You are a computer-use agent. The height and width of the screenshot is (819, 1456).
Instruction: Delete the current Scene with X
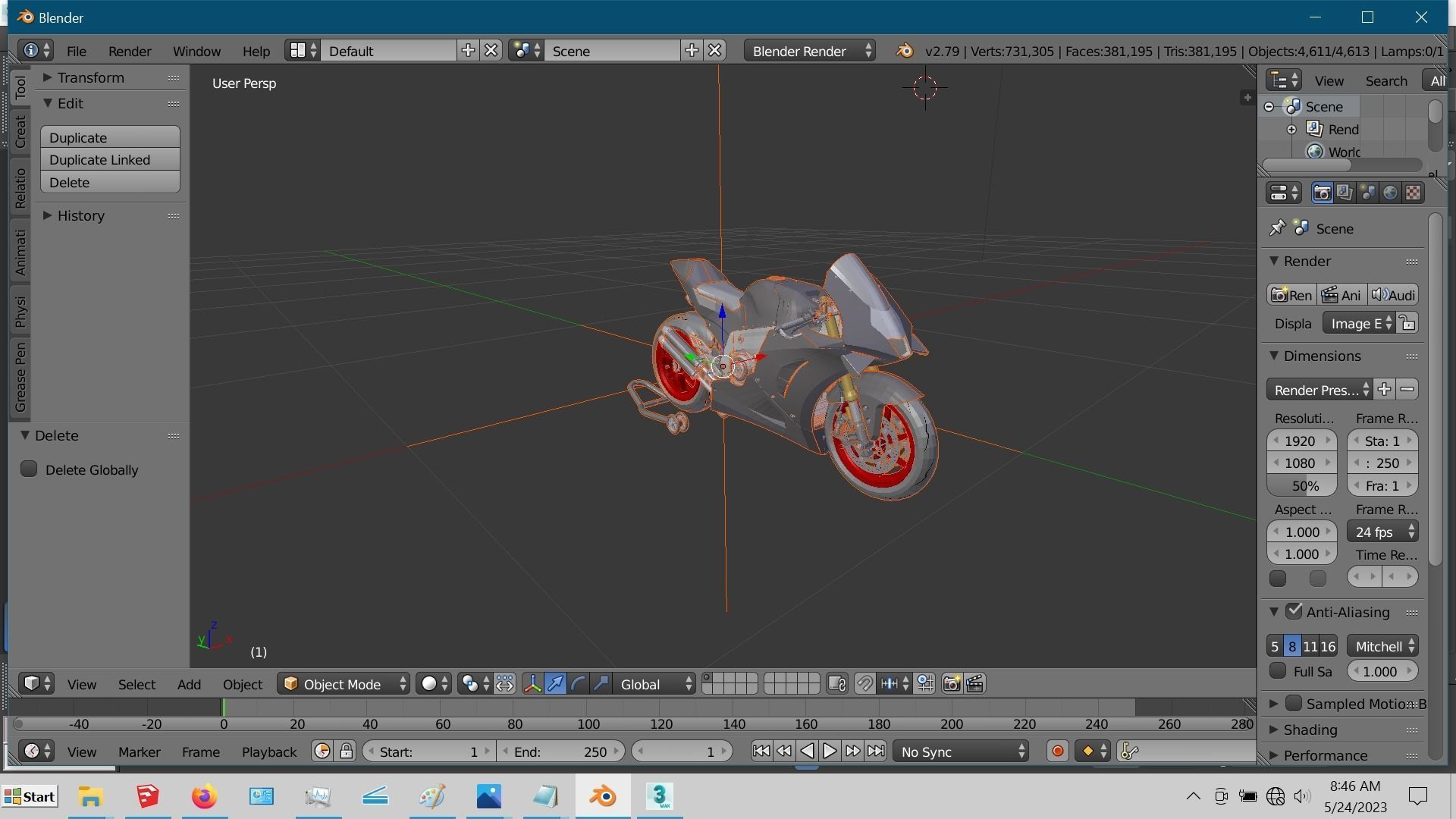(x=715, y=51)
